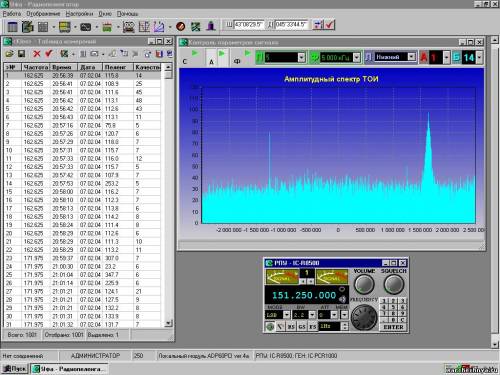500x375 pixels.
Task: Open the Отображение menu
Action: [x=43, y=14]
